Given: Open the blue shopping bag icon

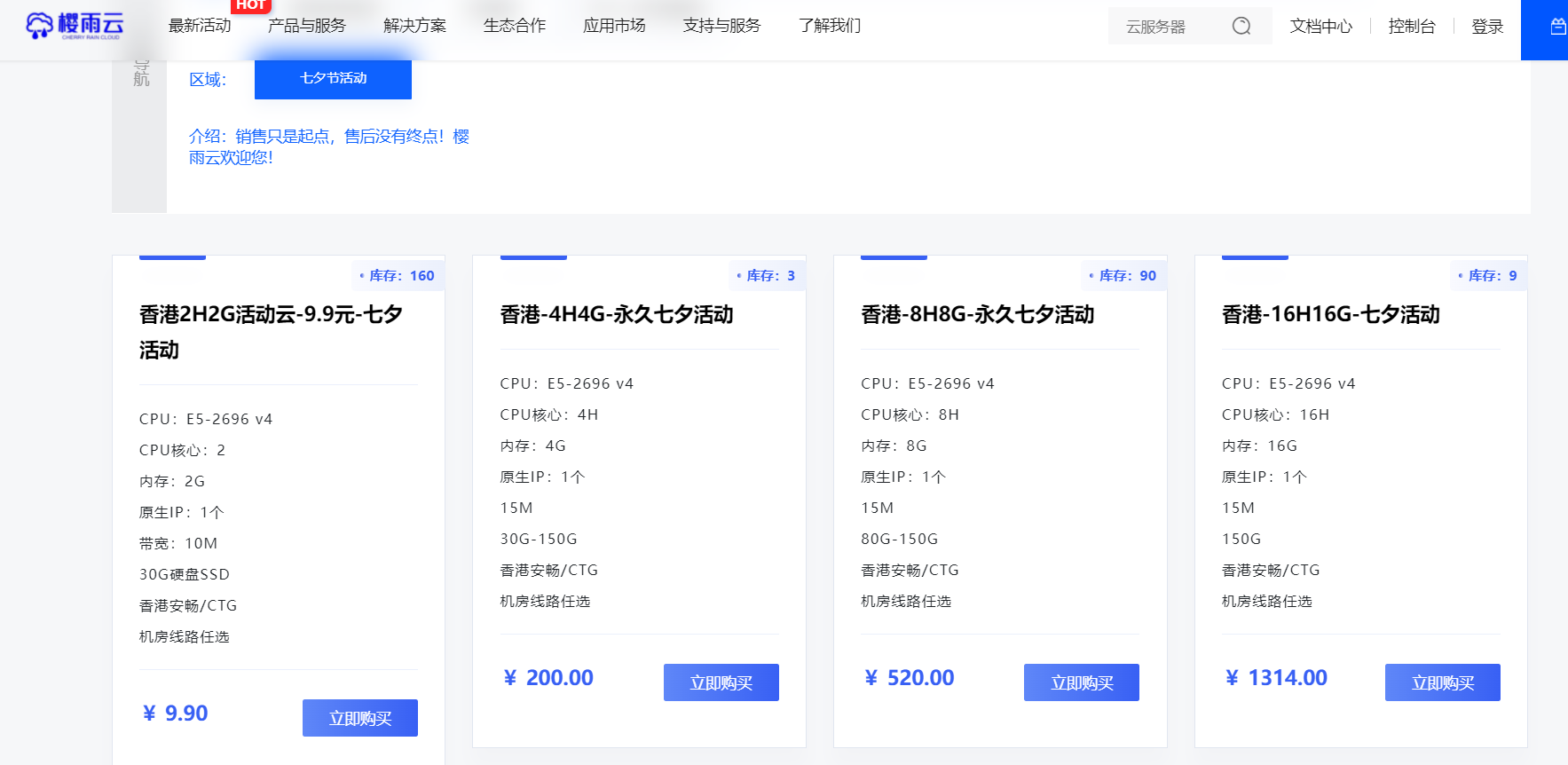Looking at the screenshot, I should [1557, 27].
